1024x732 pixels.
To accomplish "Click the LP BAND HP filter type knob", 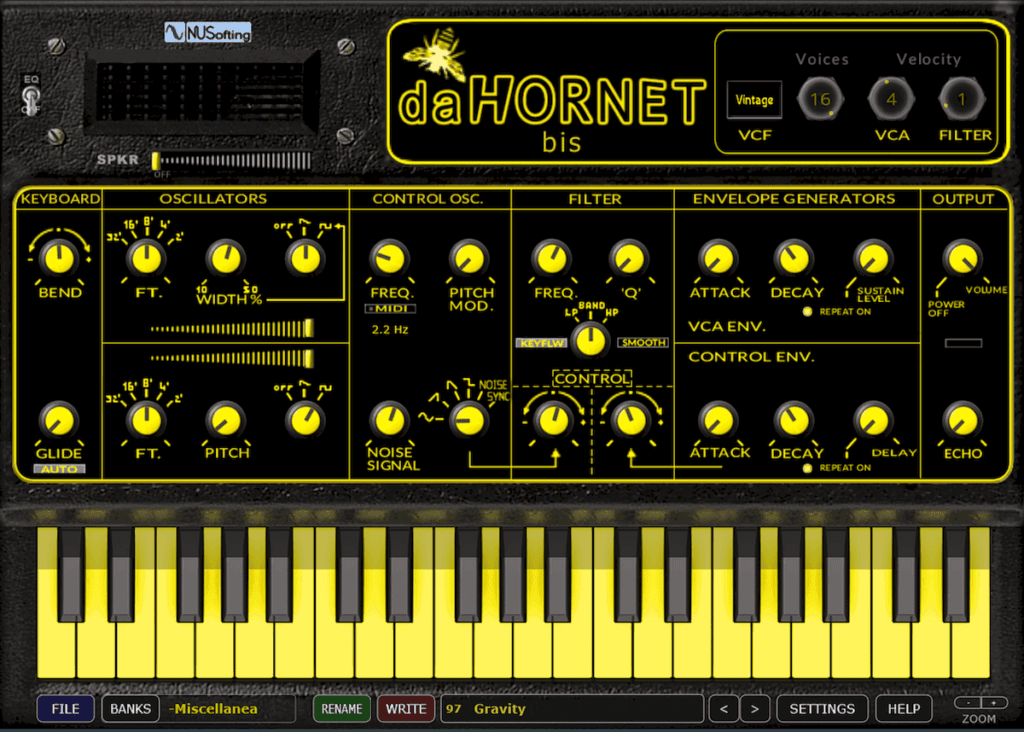I will tap(590, 340).
